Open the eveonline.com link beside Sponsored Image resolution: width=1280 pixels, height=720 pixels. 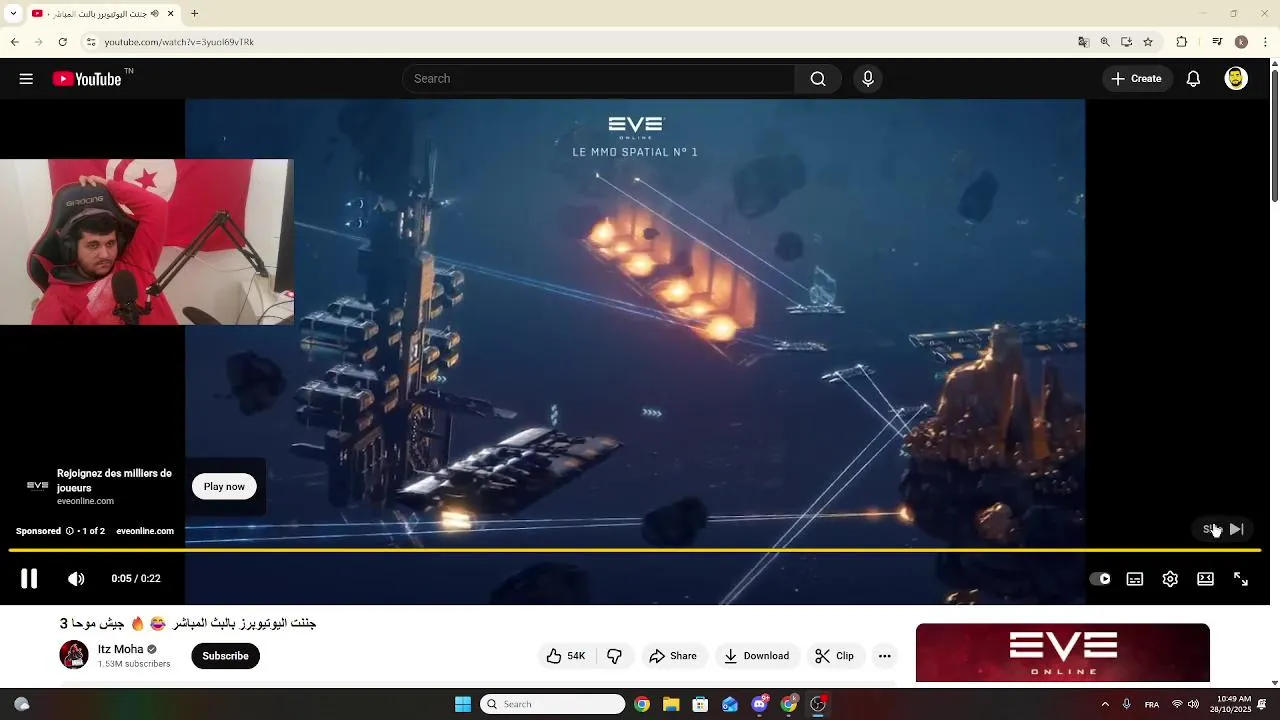tap(145, 531)
